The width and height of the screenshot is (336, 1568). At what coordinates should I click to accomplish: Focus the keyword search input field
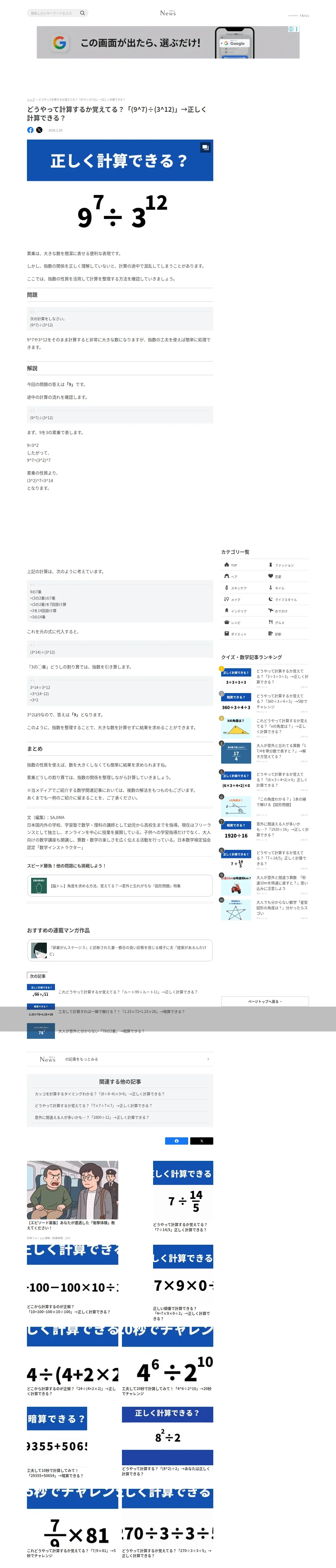(53, 13)
